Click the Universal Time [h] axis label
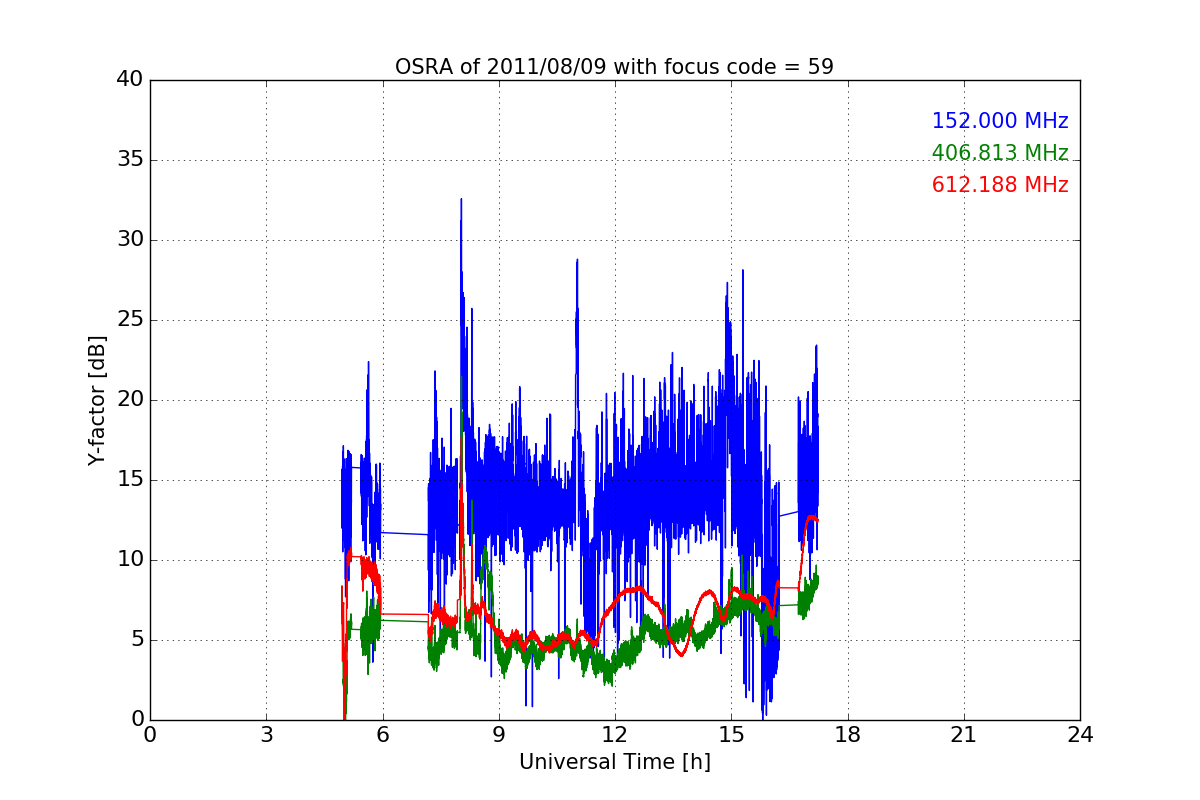1200x800 pixels. click(614, 762)
